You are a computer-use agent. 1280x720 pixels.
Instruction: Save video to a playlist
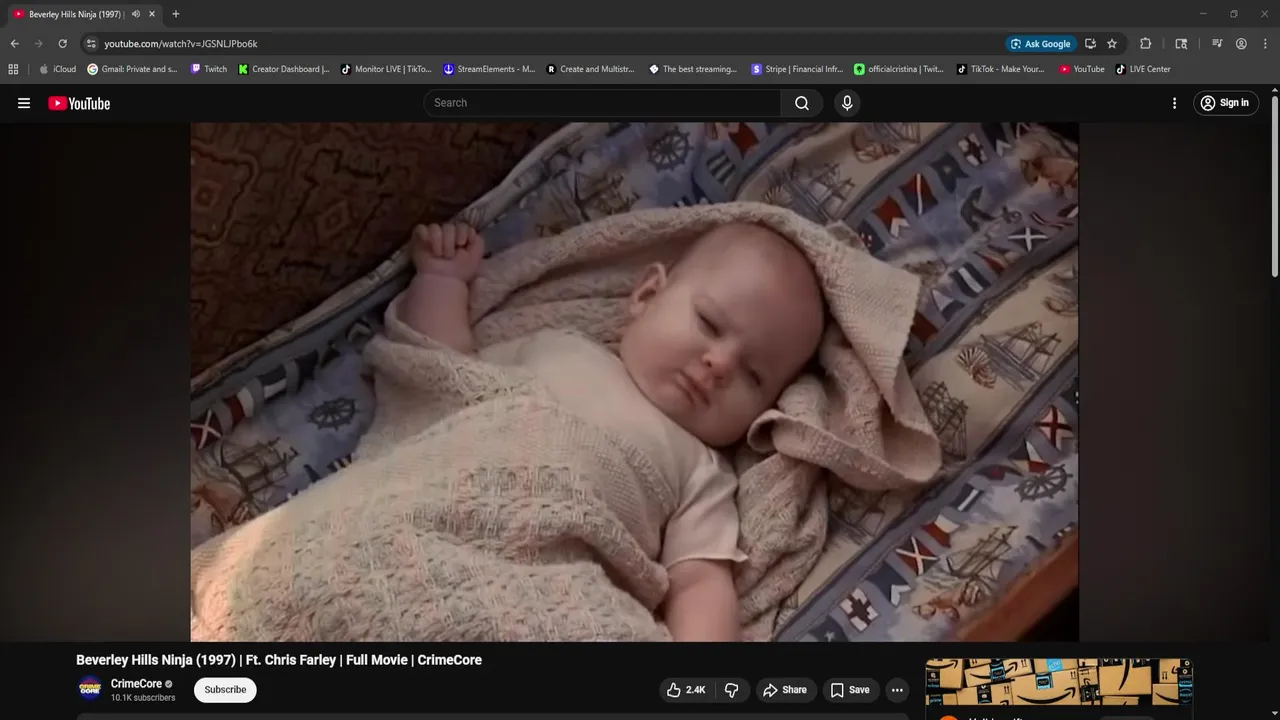850,690
